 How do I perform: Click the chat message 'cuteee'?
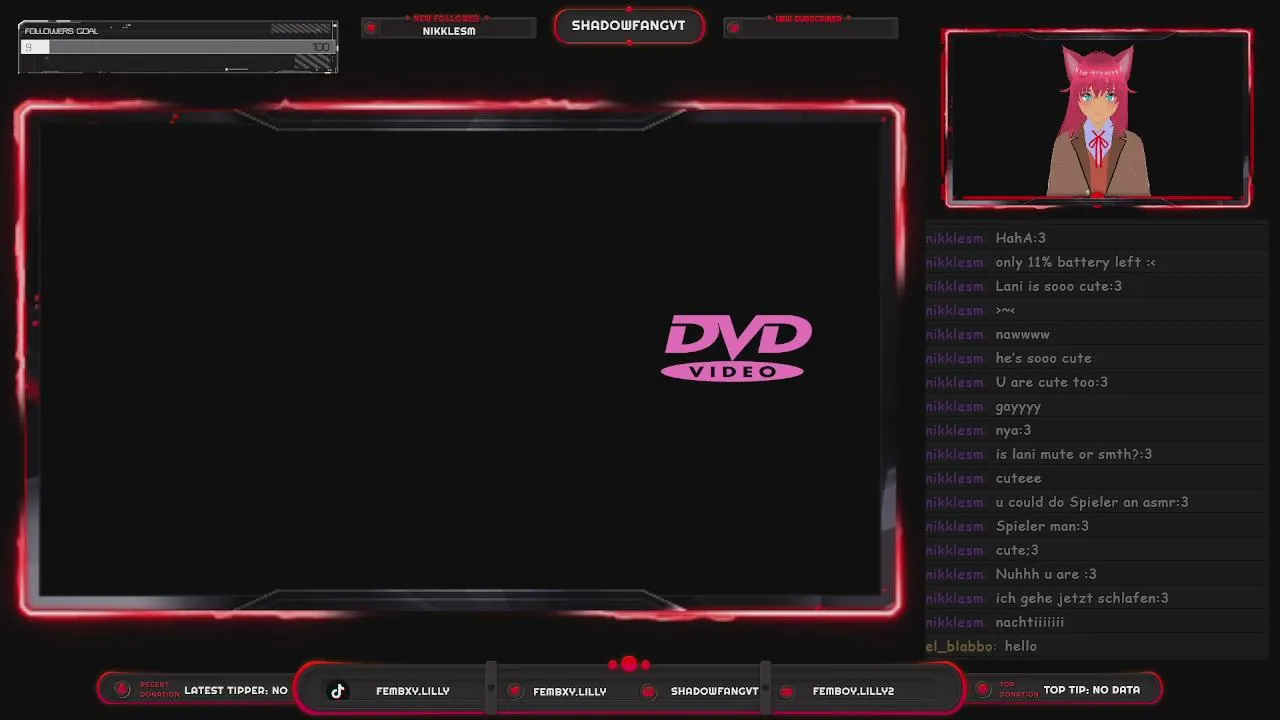(1018, 478)
